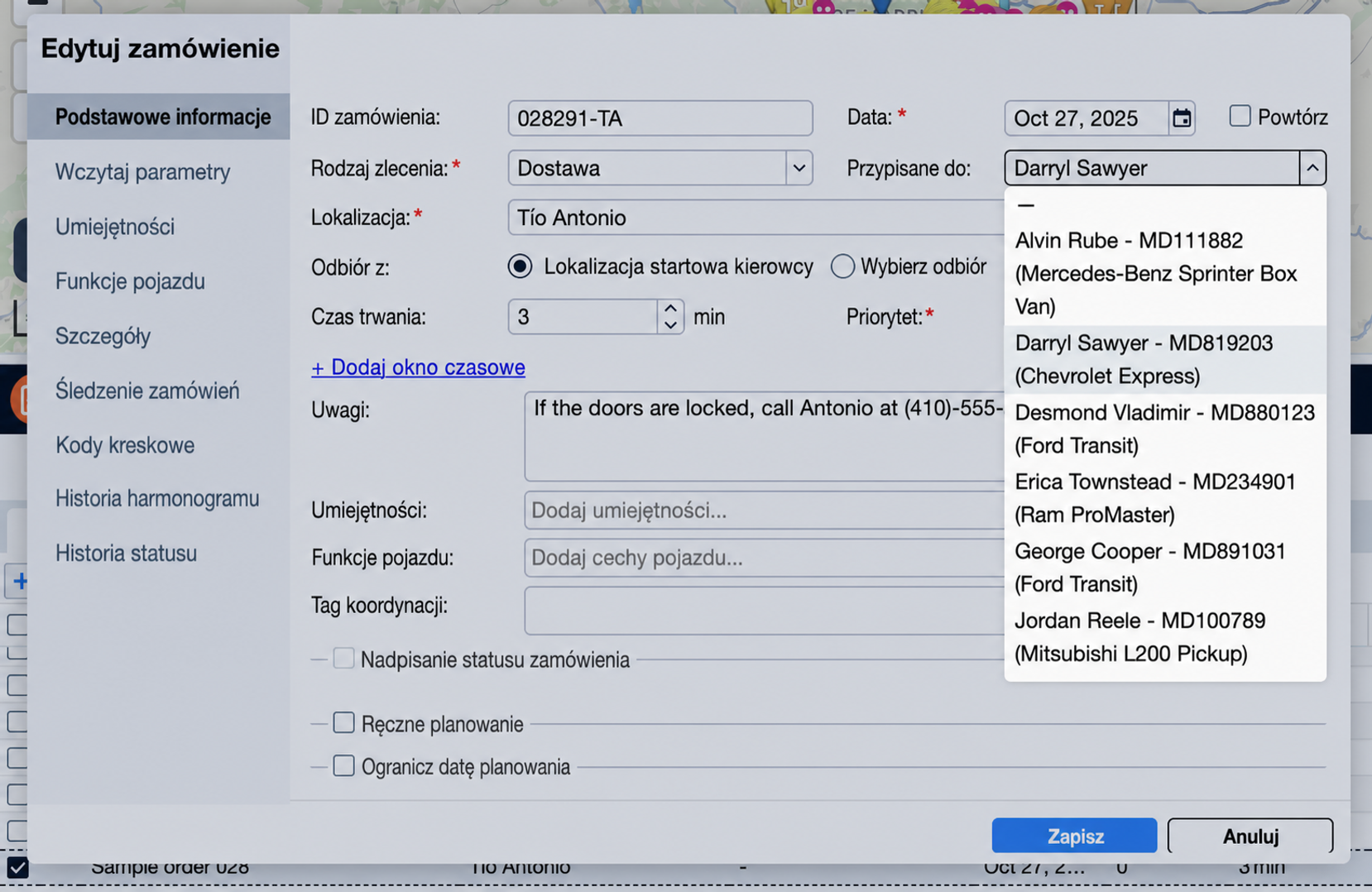Enable Nadpisanie statusu zamówienia checkbox
The height and width of the screenshot is (892, 1372).
(x=343, y=659)
